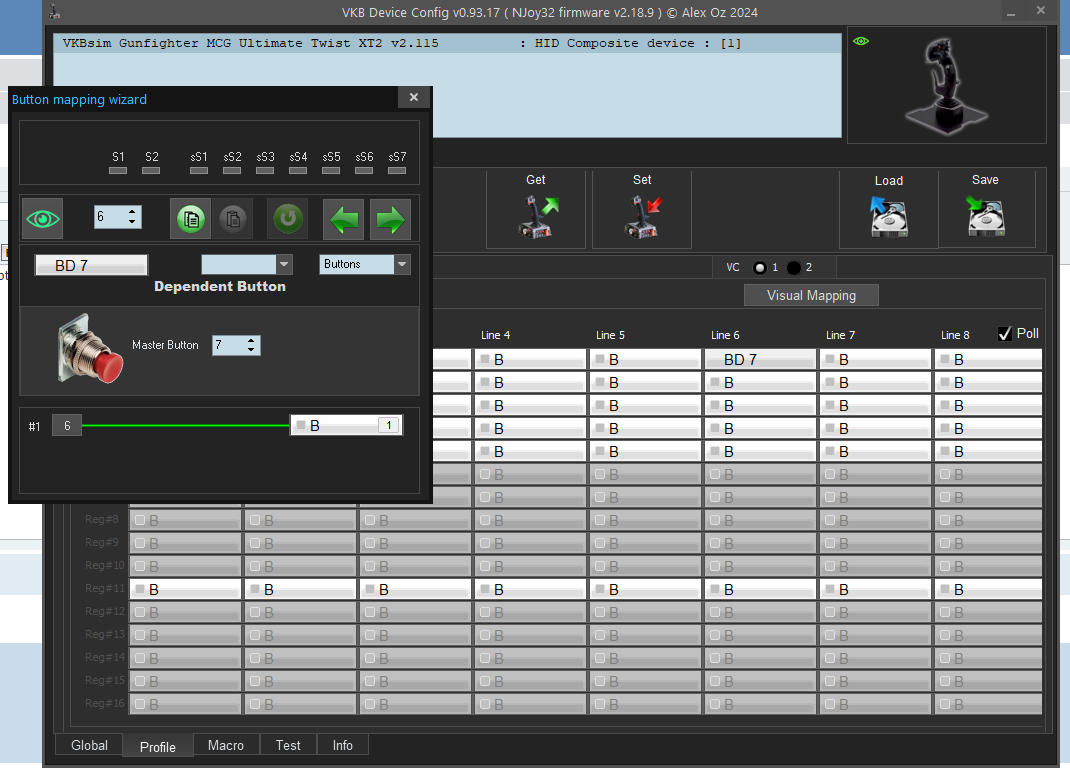Switch to the Macro tab

[x=226, y=745]
